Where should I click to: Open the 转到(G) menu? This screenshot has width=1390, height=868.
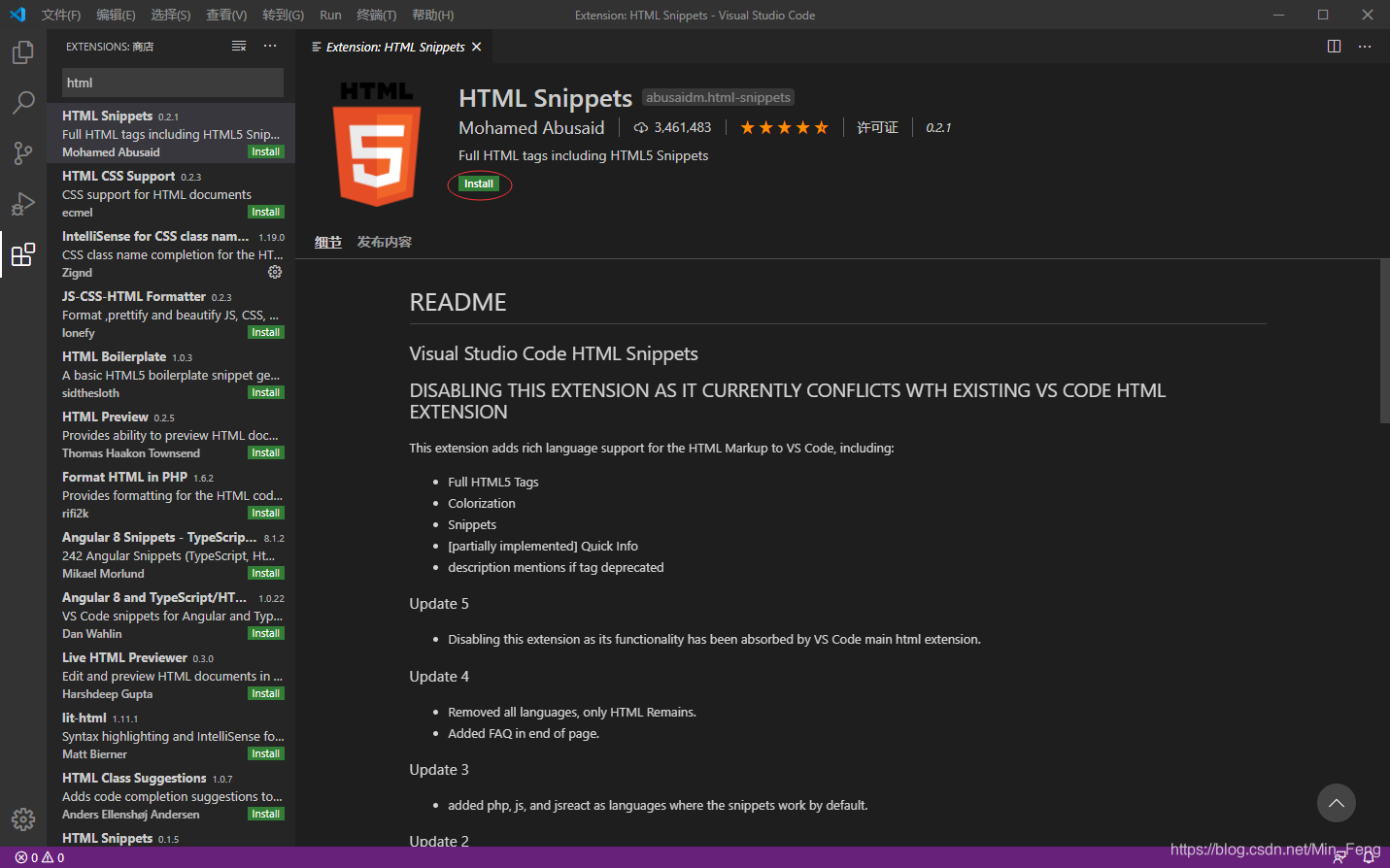coord(283,15)
